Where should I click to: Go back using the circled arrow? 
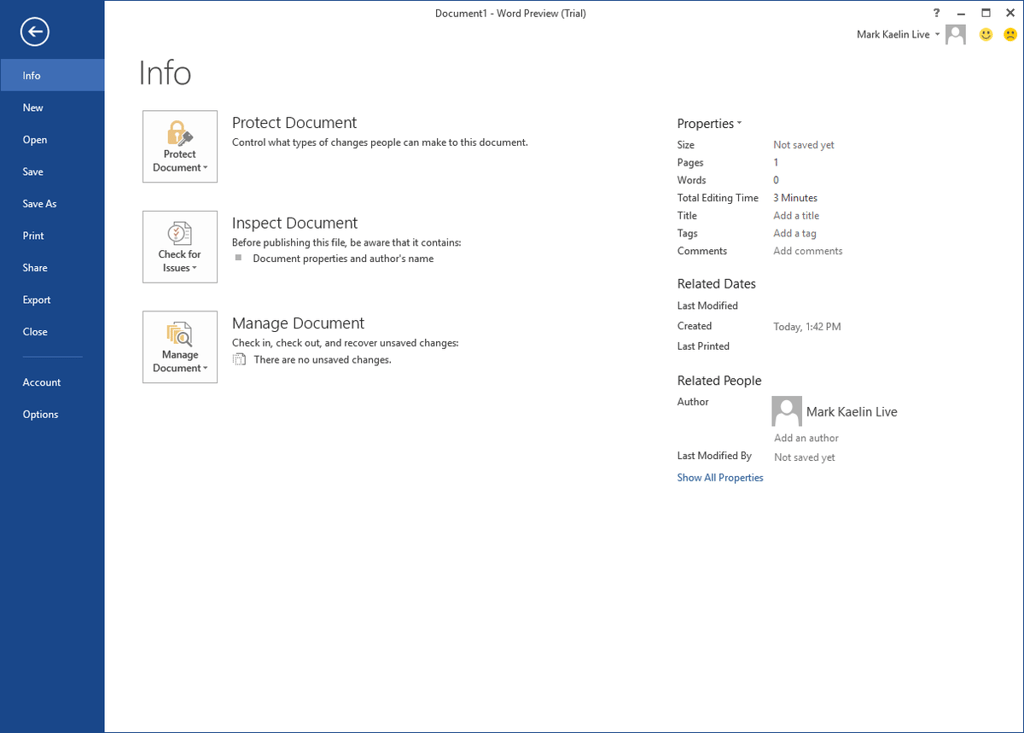(x=35, y=31)
